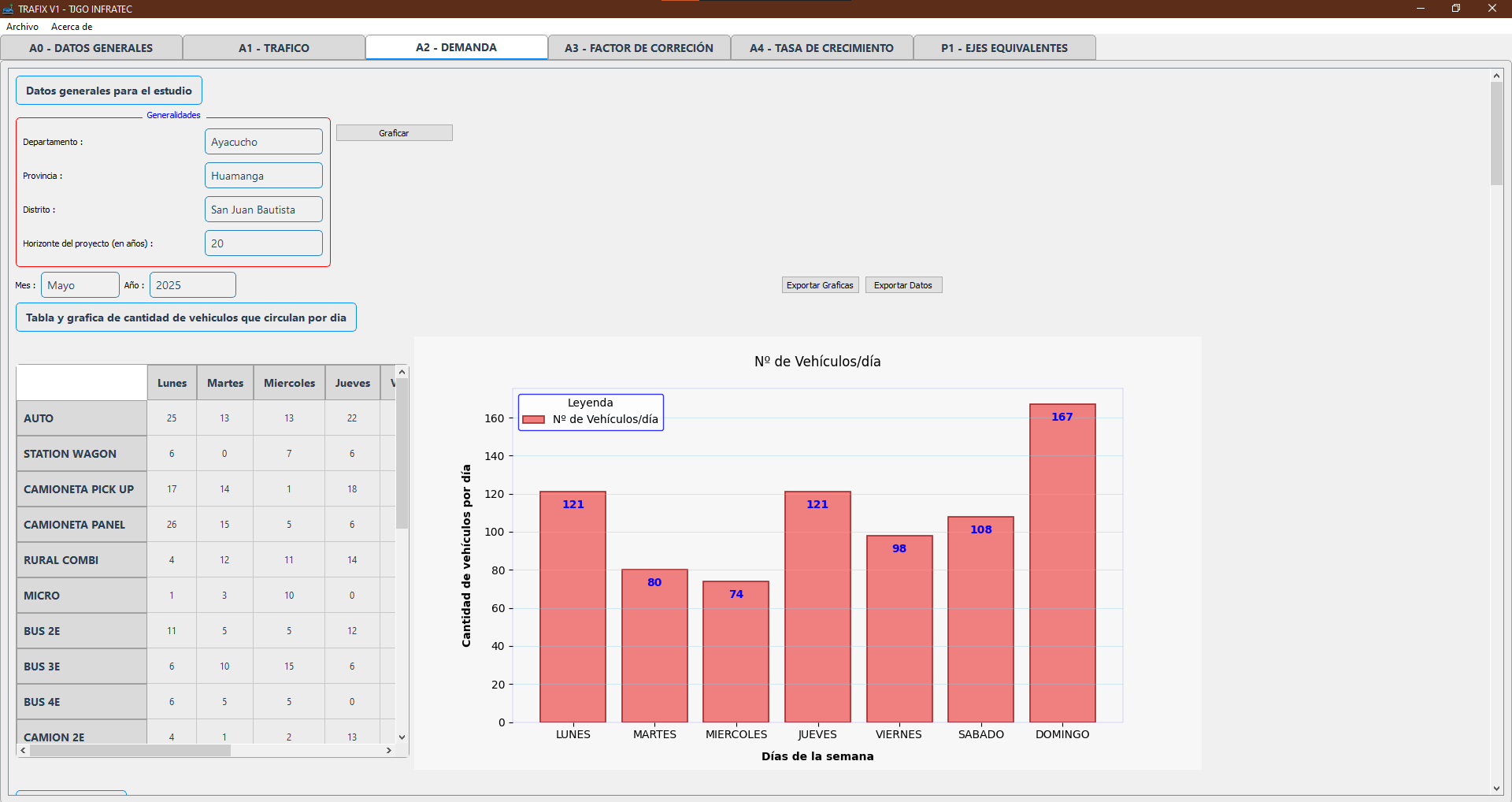Viewport: 1512px width, 802px height.
Task: Open the Acerca de menu
Action: [x=72, y=27]
